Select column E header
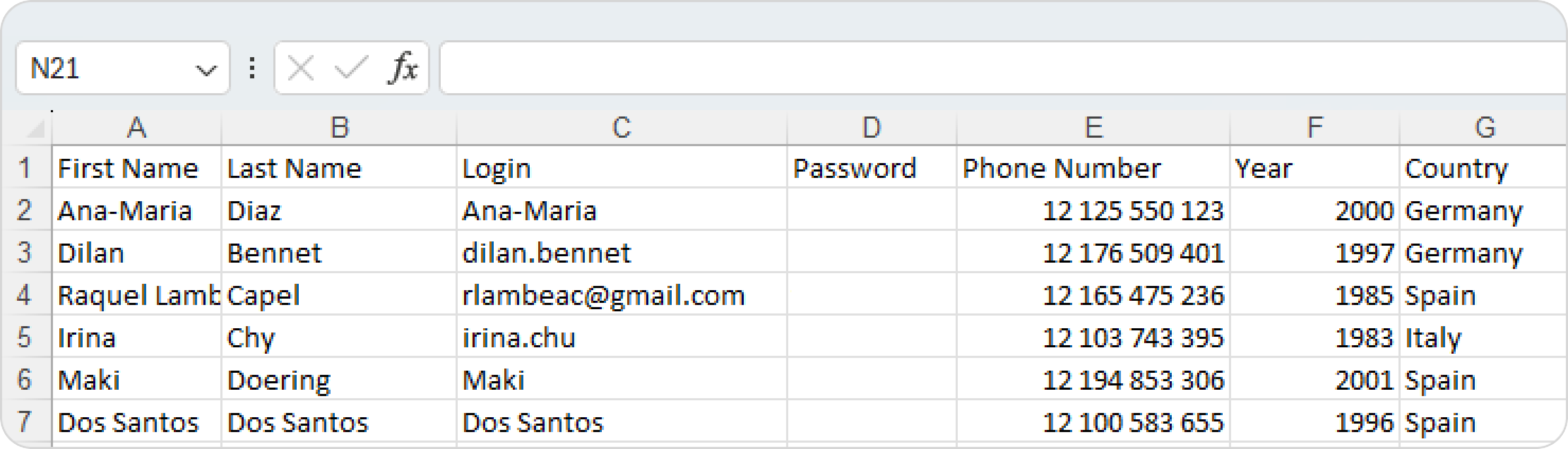This screenshot has height=449, width=1568. (1093, 128)
